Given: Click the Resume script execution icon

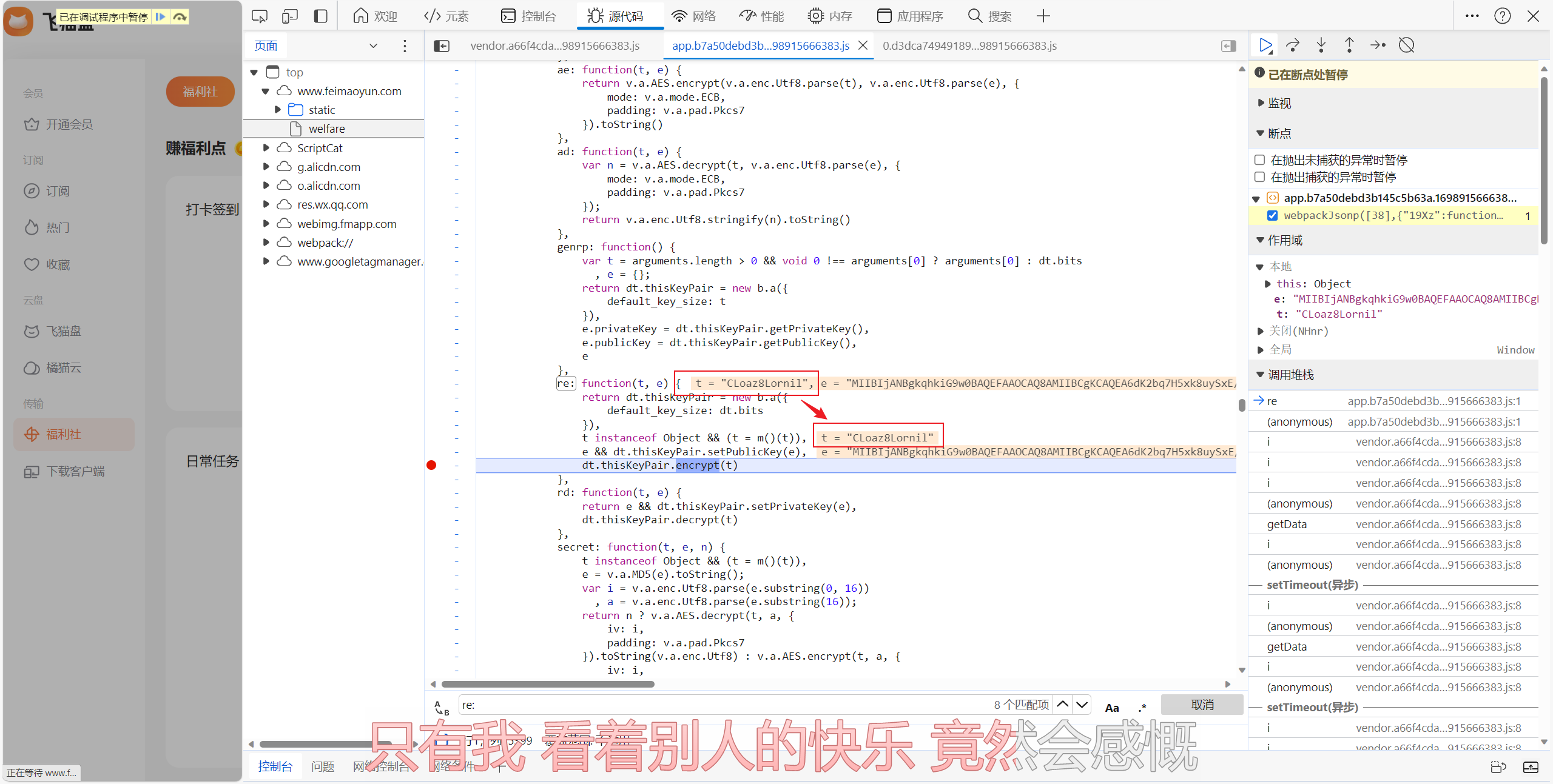Looking at the screenshot, I should 1265,45.
